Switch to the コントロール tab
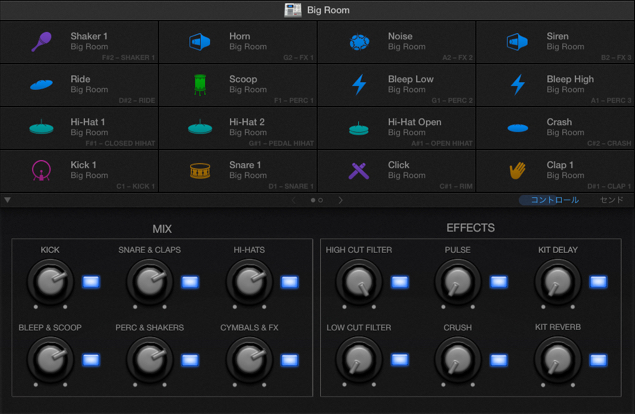The image size is (635, 414). click(x=554, y=200)
